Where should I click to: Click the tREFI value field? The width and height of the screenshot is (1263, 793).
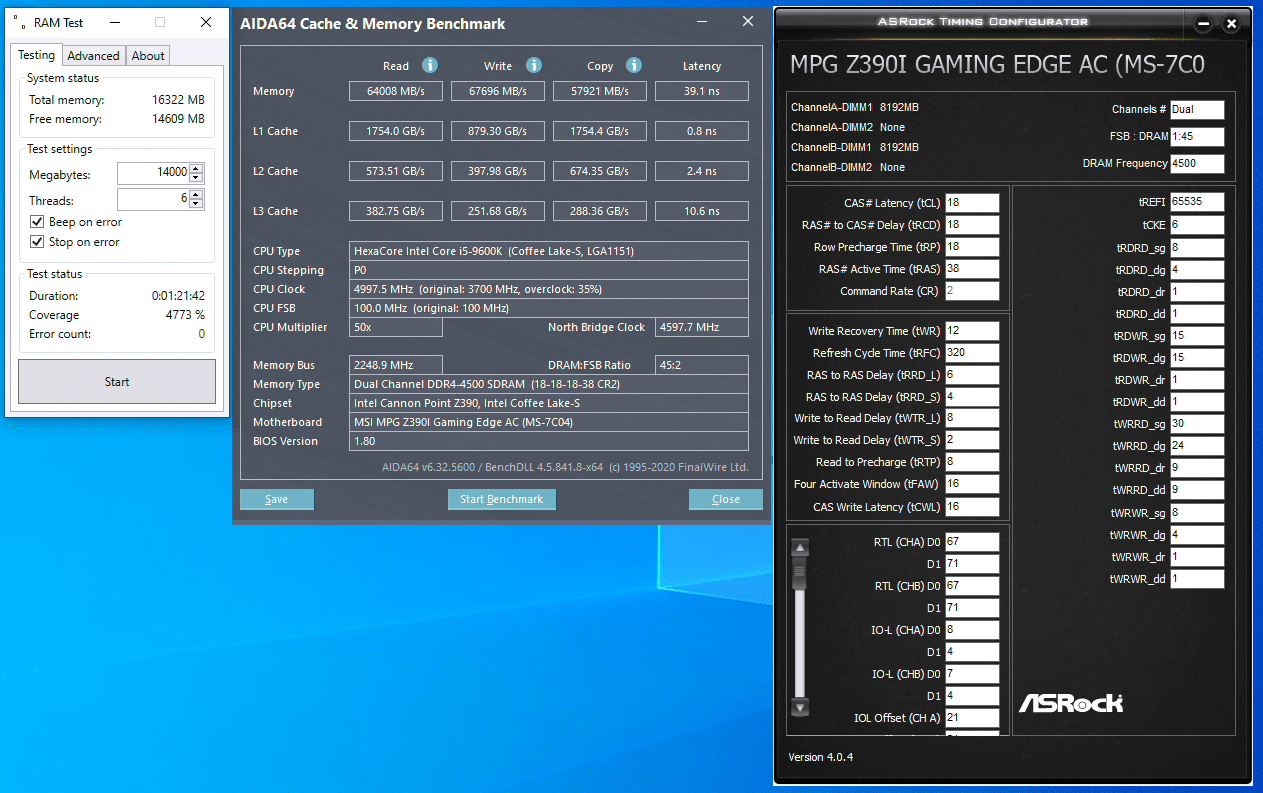[1197, 203]
